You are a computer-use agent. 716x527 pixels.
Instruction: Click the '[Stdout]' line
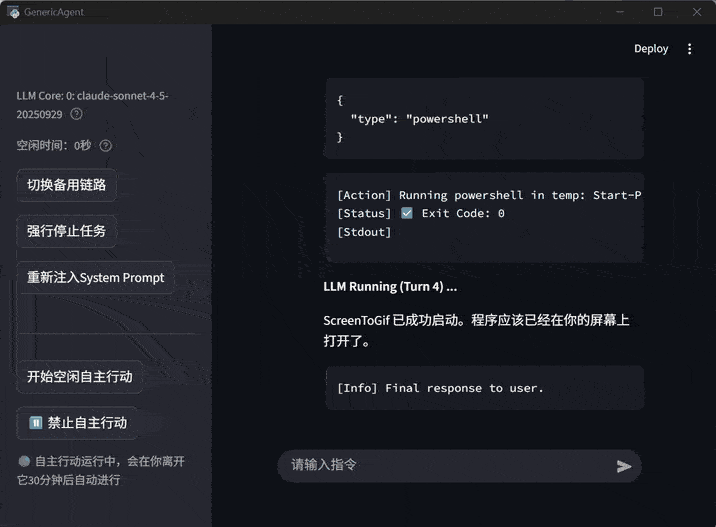[364, 232]
